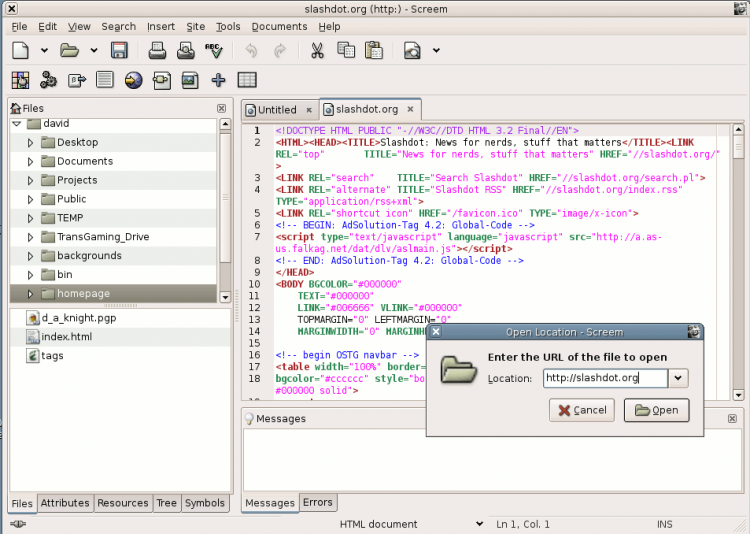Click the globe link icon in toolbar
This screenshot has width=750, height=534.
click(x=133, y=80)
